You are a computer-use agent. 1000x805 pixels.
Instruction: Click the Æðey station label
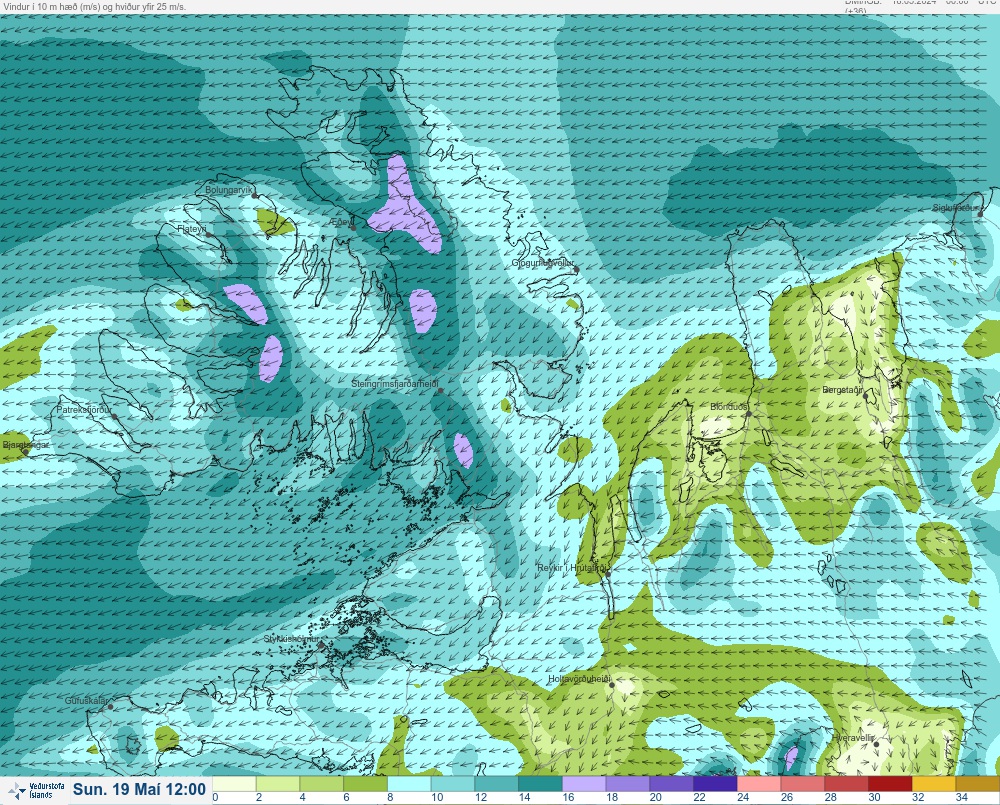tap(341, 221)
